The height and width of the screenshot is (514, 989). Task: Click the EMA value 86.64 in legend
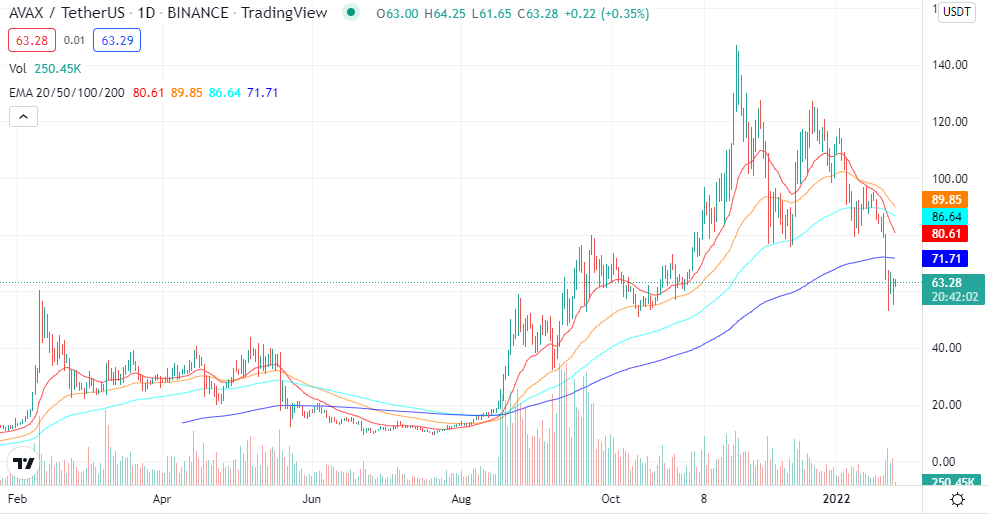225,93
